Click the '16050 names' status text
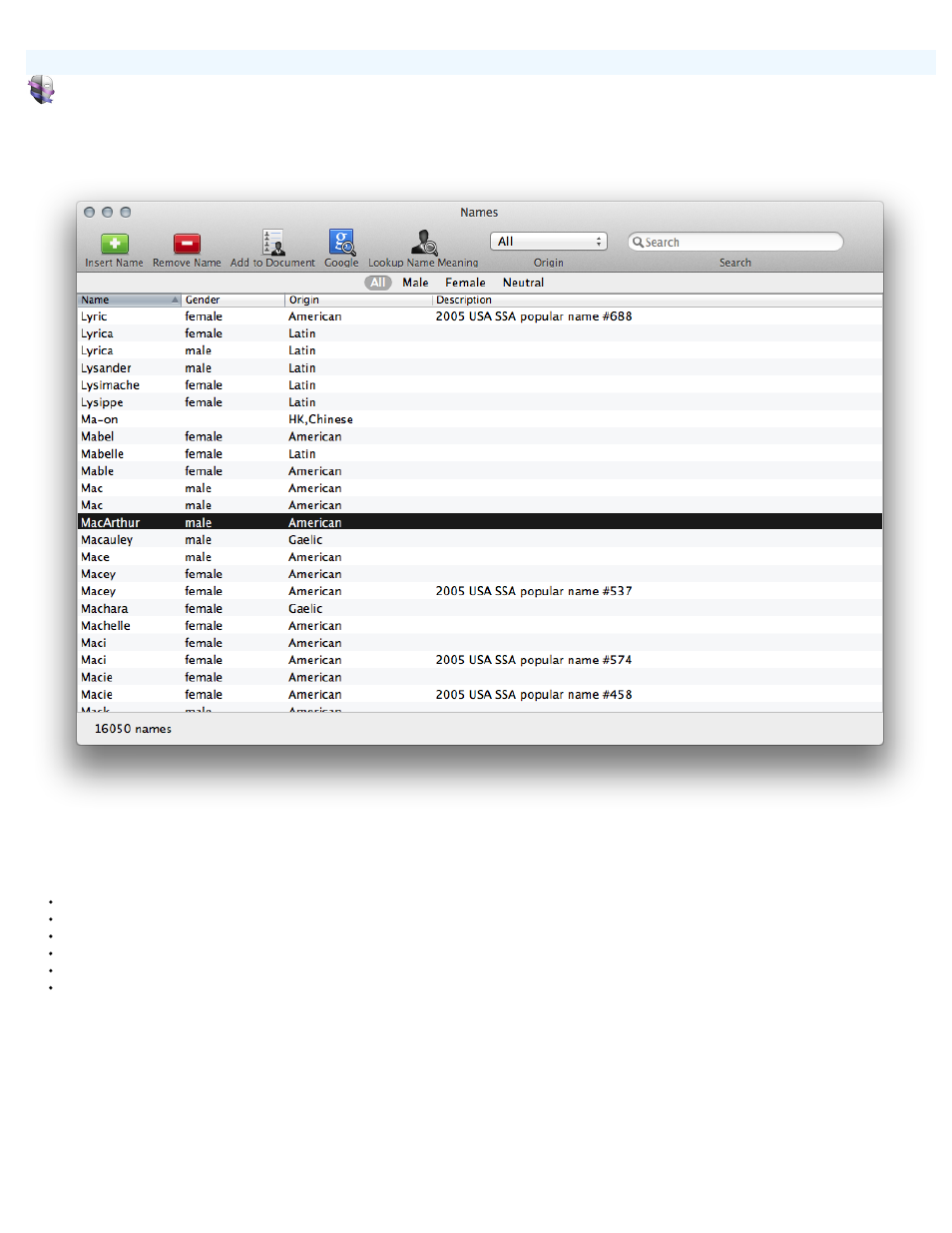 133,729
